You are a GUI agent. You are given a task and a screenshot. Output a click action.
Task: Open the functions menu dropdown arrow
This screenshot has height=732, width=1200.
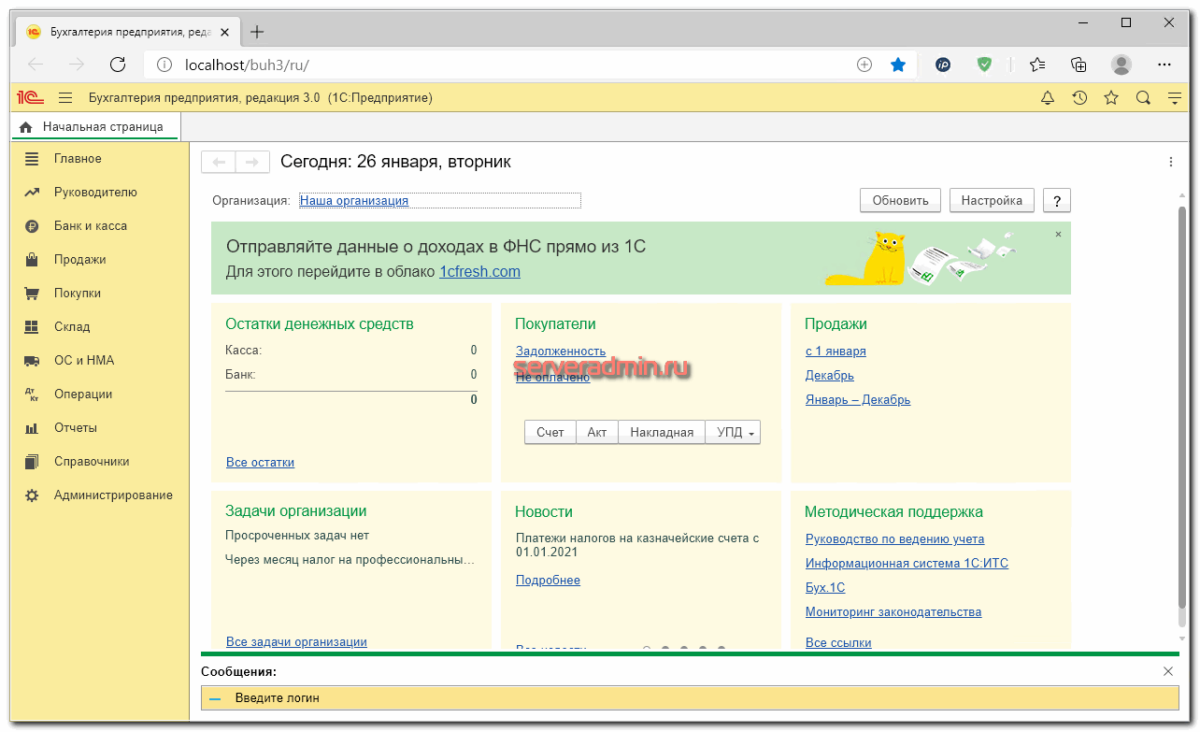(1174, 98)
